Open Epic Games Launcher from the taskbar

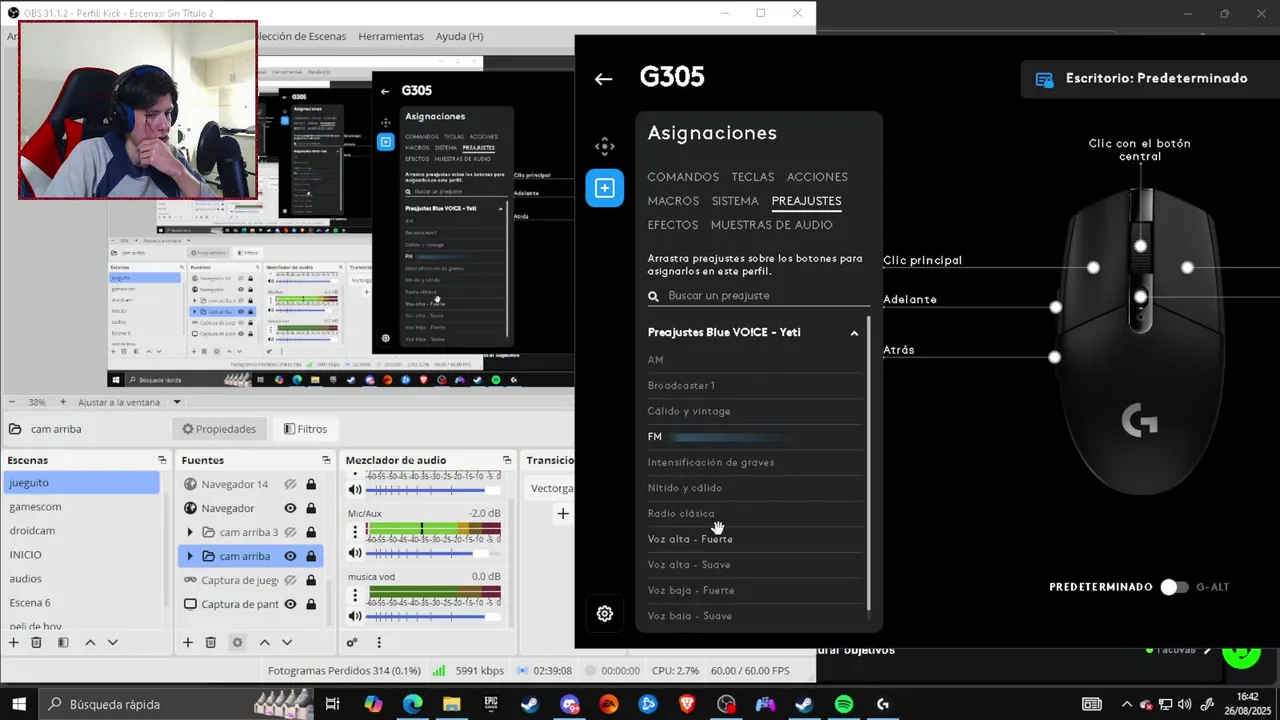pyautogui.click(x=491, y=704)
